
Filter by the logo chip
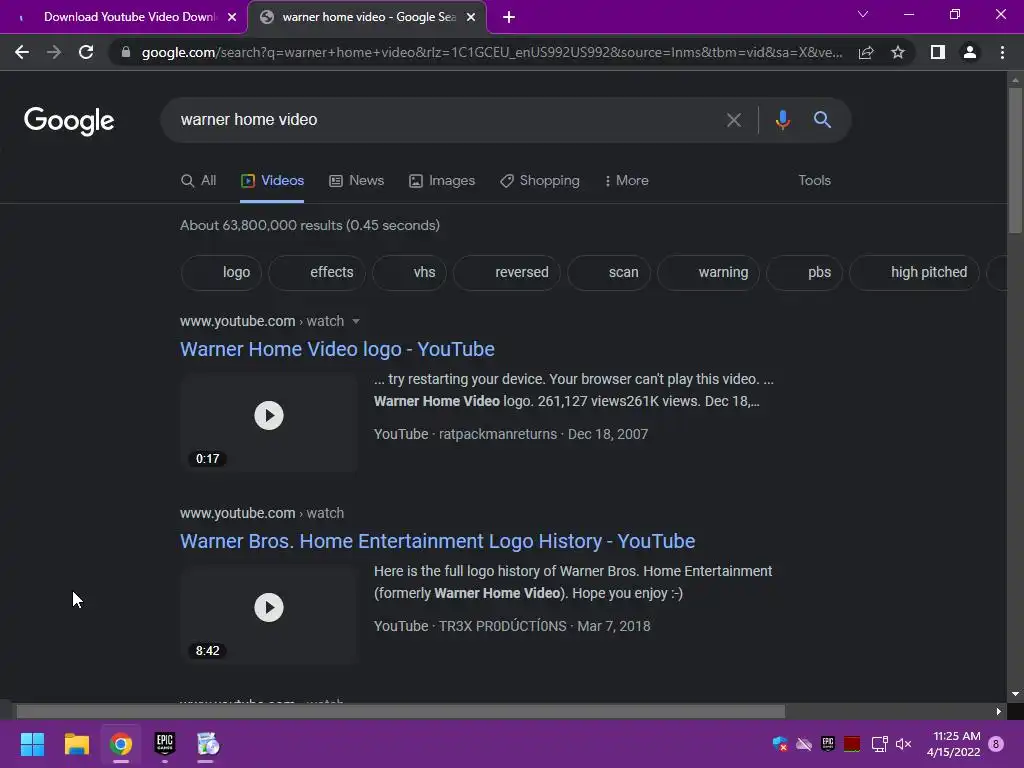pyautogui.click(x=221, y=272)
